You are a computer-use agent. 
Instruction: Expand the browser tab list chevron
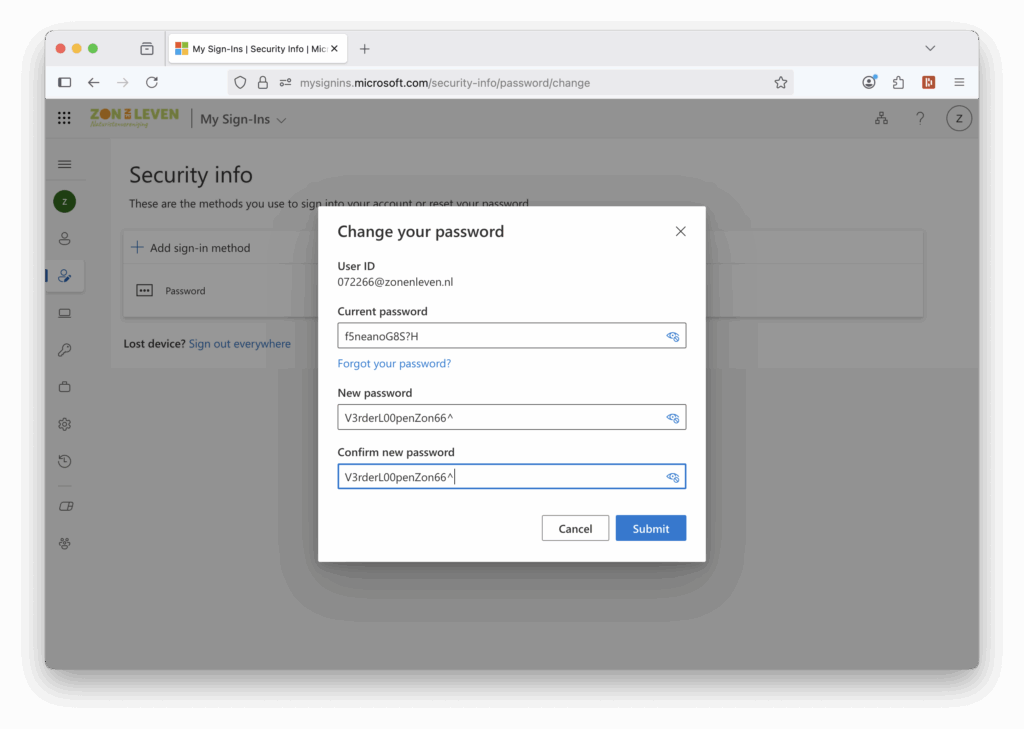[x=930, y=48]
